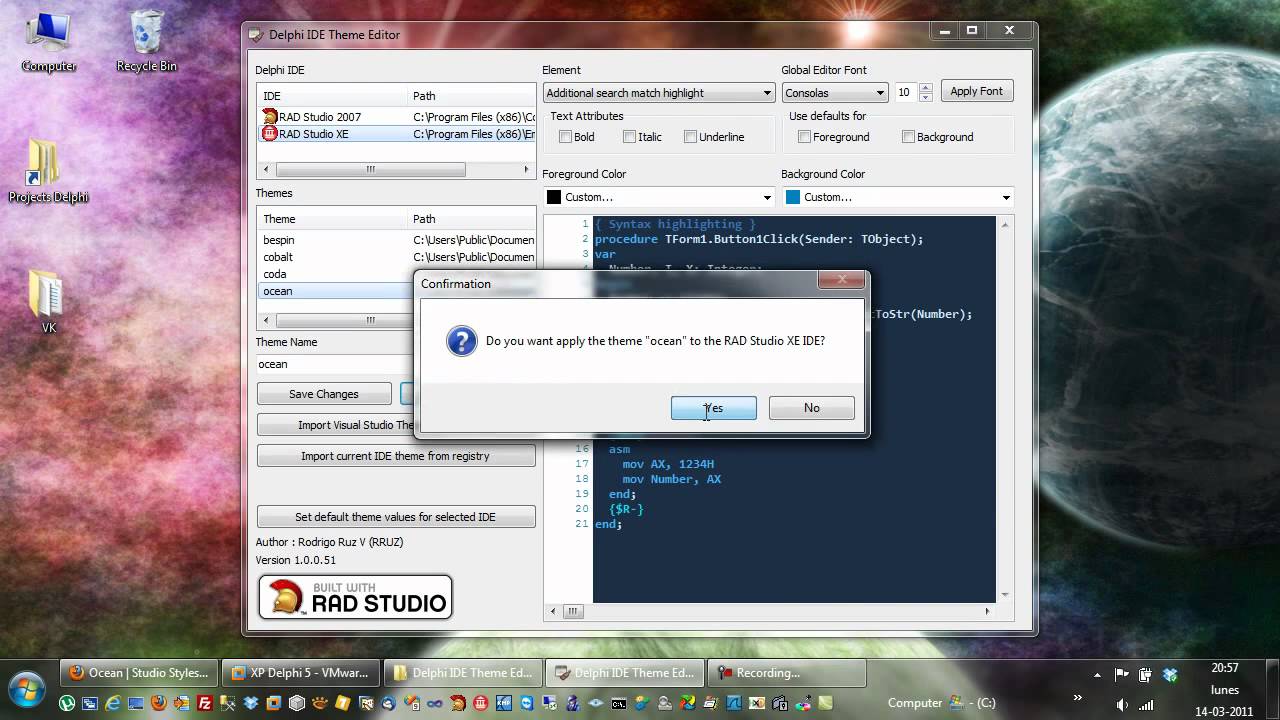Confirm applying the ocean theme with Yes
The height and width of the screenshot is (720, 1280).
click(x=713, y=408)
